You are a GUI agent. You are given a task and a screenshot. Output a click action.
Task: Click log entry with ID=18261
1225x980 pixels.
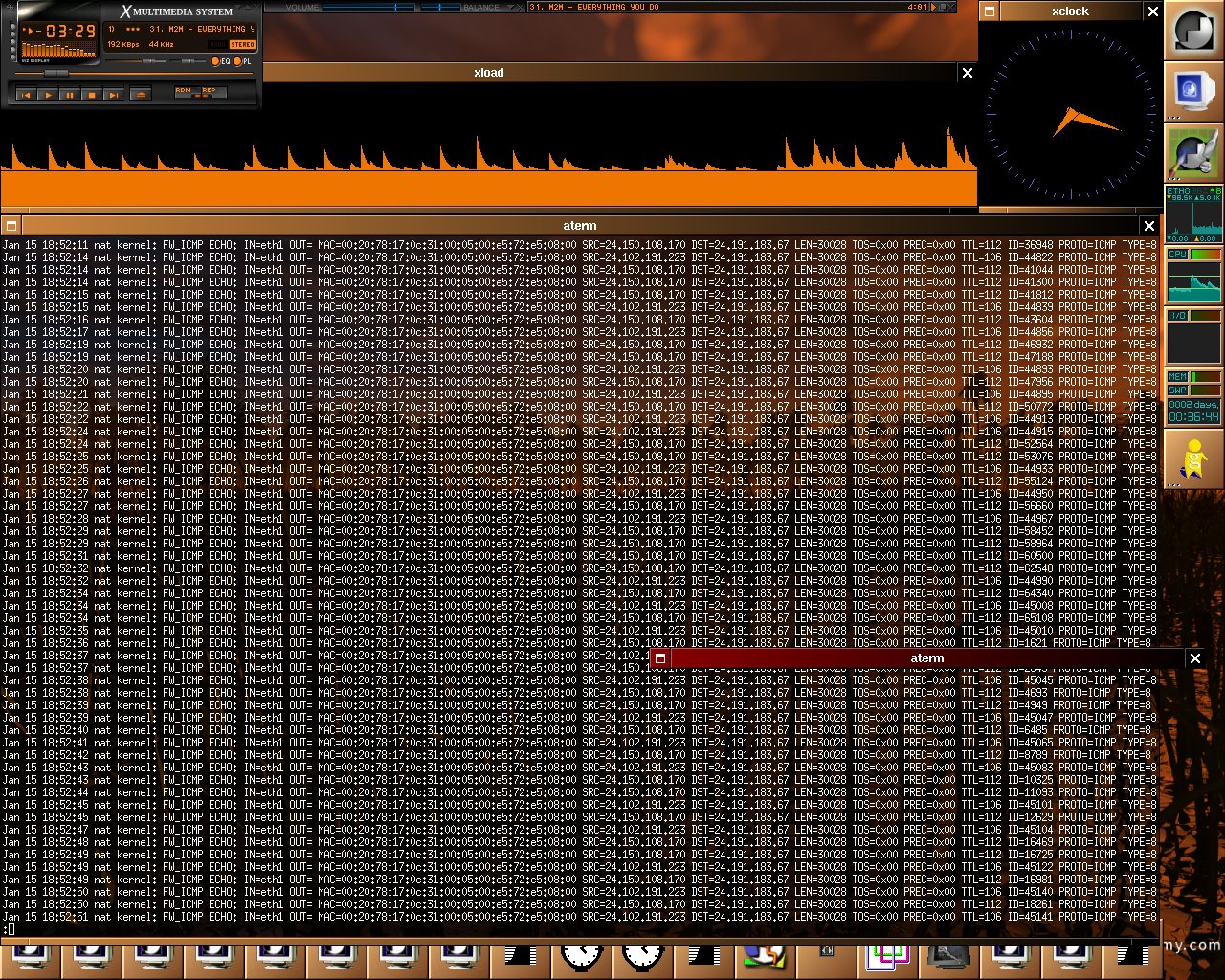(x=579, y=904)
